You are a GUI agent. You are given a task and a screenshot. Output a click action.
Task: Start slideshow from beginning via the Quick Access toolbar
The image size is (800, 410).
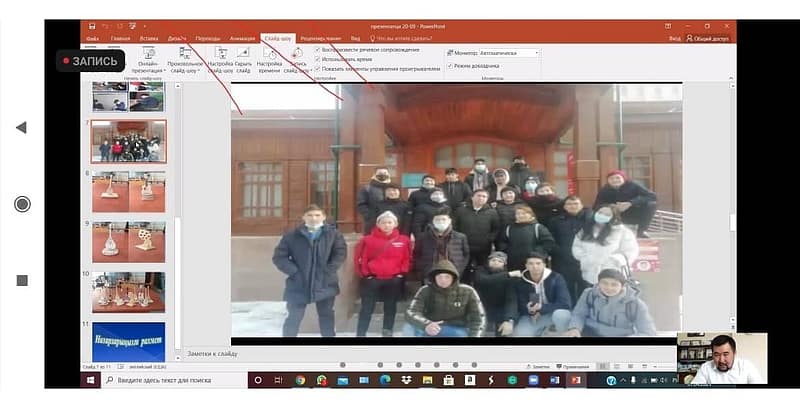tap(133, 26)
